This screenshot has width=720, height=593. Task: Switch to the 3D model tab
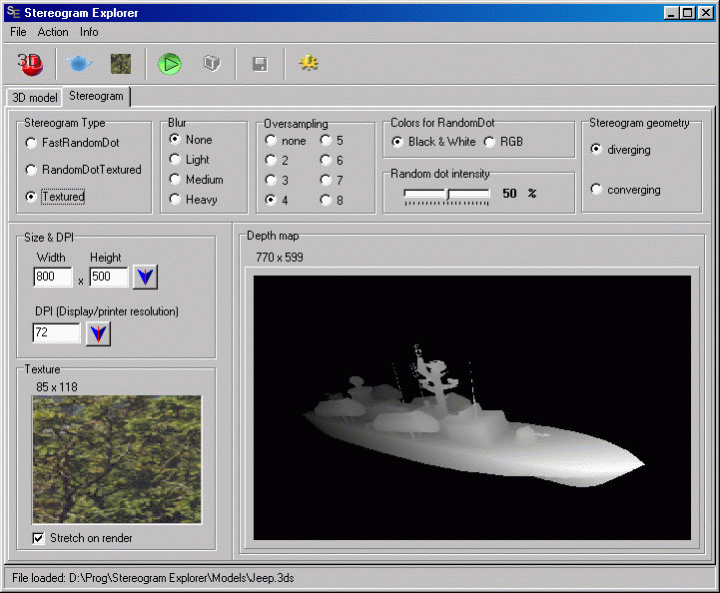tap(34, 97)
